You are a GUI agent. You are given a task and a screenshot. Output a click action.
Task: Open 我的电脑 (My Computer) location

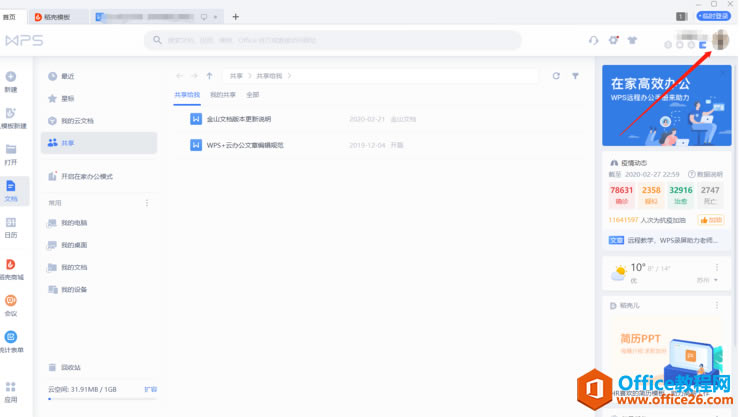pos(74,223)
